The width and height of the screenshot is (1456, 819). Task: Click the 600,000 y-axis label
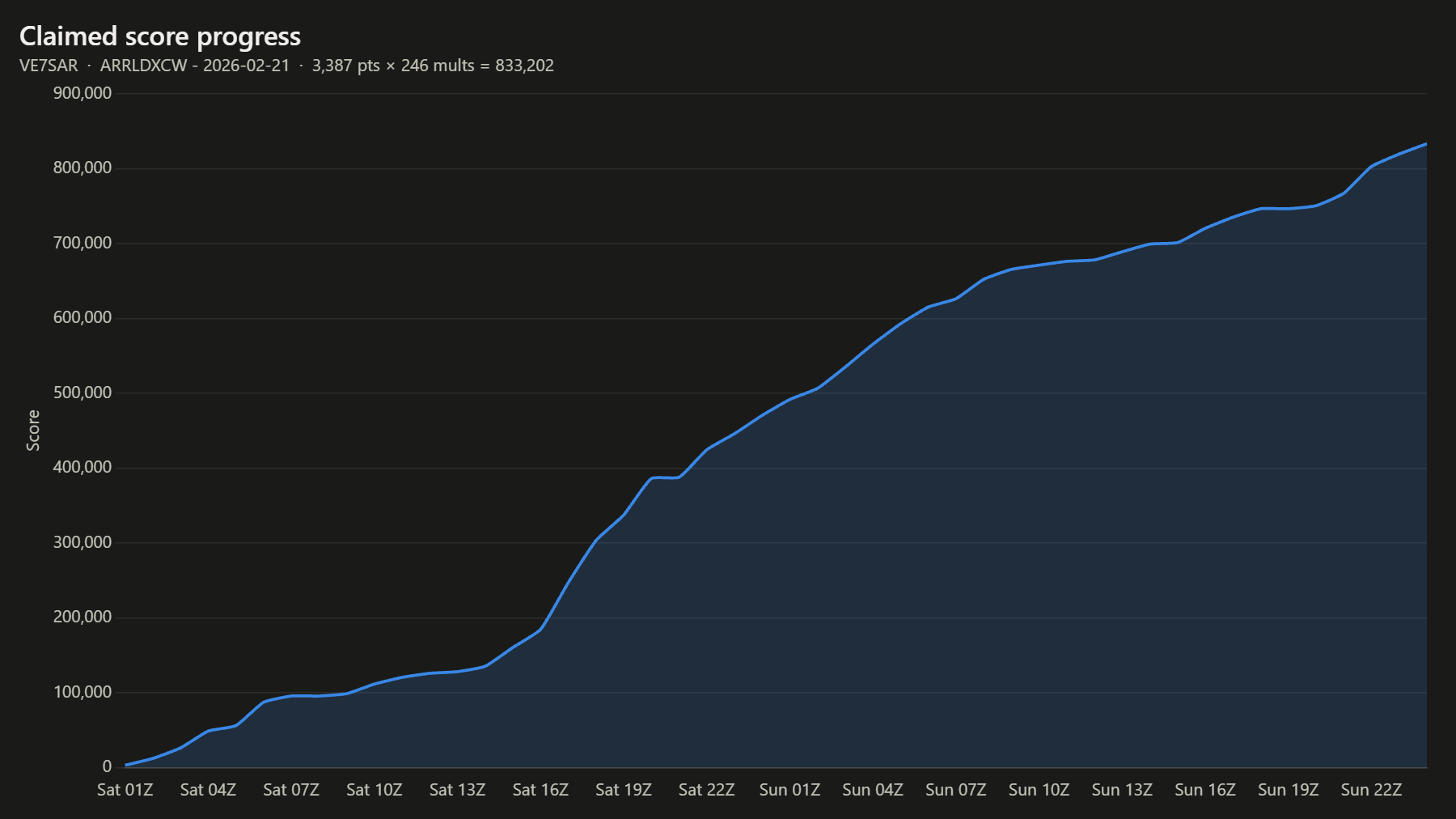(83, 318)
